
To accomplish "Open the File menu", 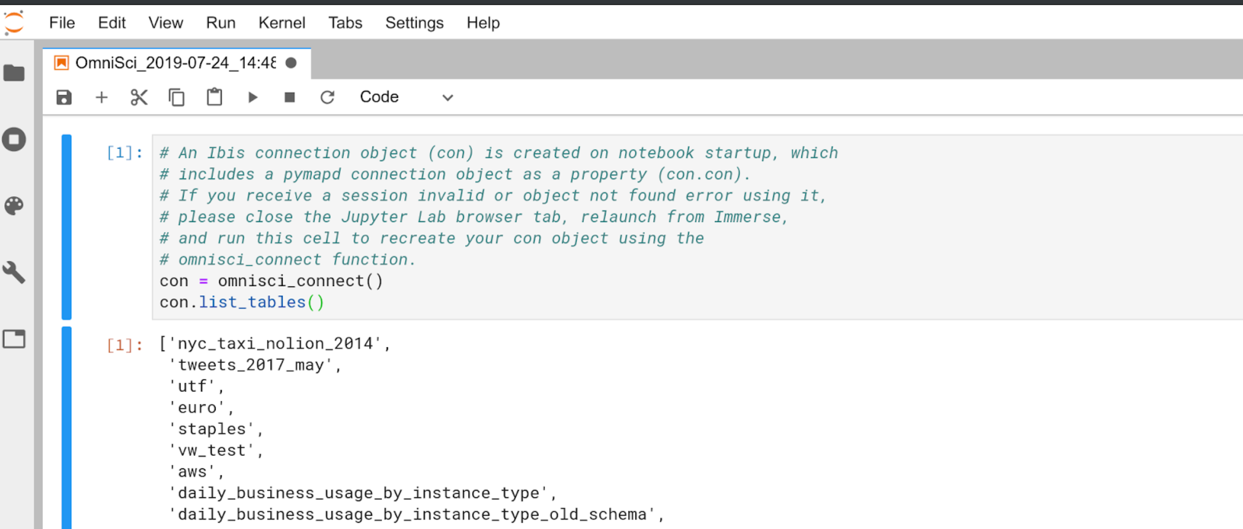I will pos(62,22).
